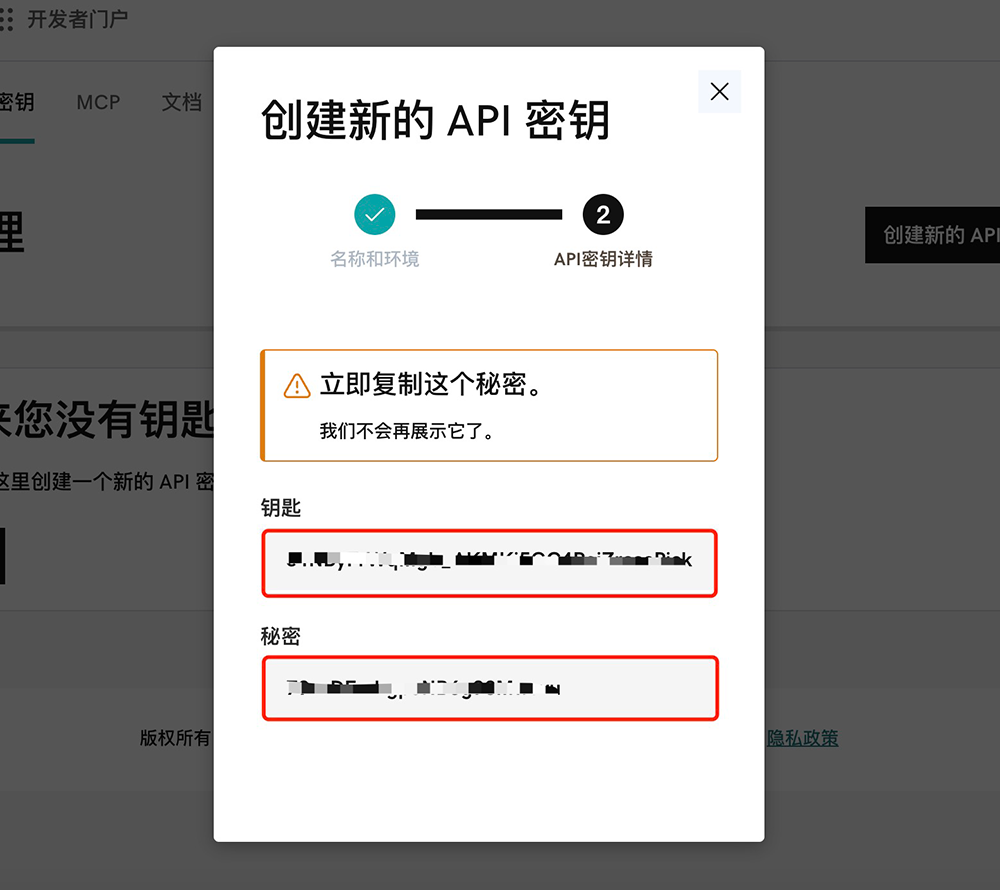This screenshot has height=890, width=1000.
Task: Close the 创建新的 API 密钥 dialog
Action: coord(719,91)
